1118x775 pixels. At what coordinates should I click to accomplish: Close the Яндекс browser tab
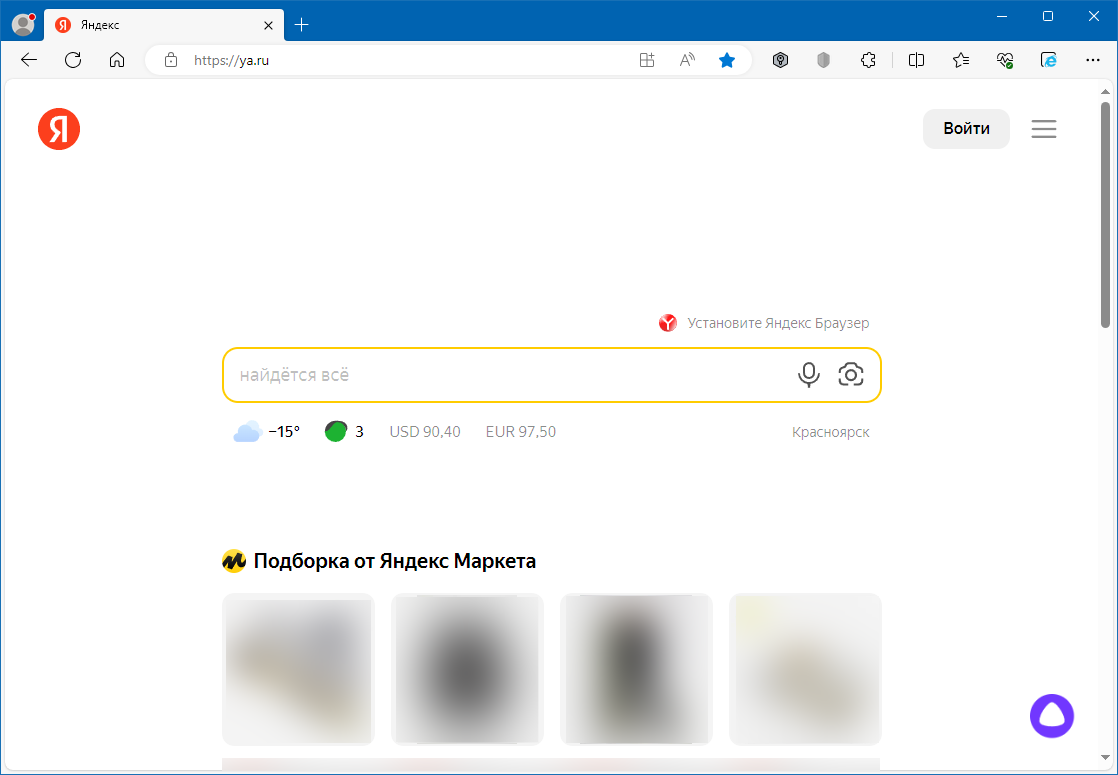(x=268, y=25)
